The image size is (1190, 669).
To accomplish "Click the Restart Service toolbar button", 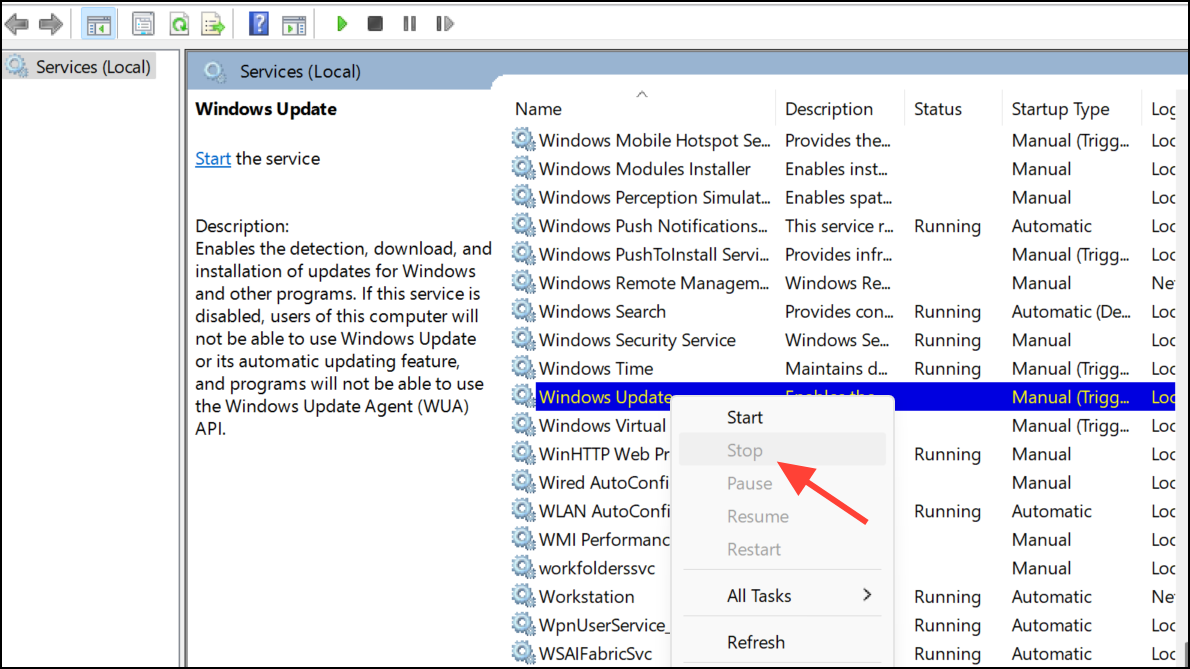I will tap(445, 24).
